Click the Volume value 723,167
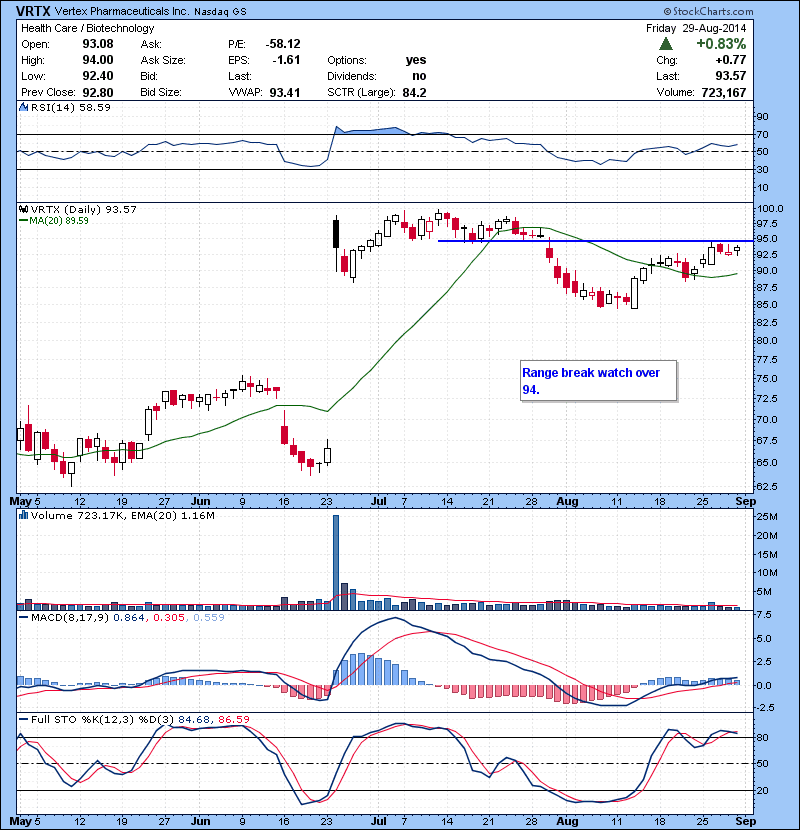This screenshot has height=830, width=800. pos(723,92)
